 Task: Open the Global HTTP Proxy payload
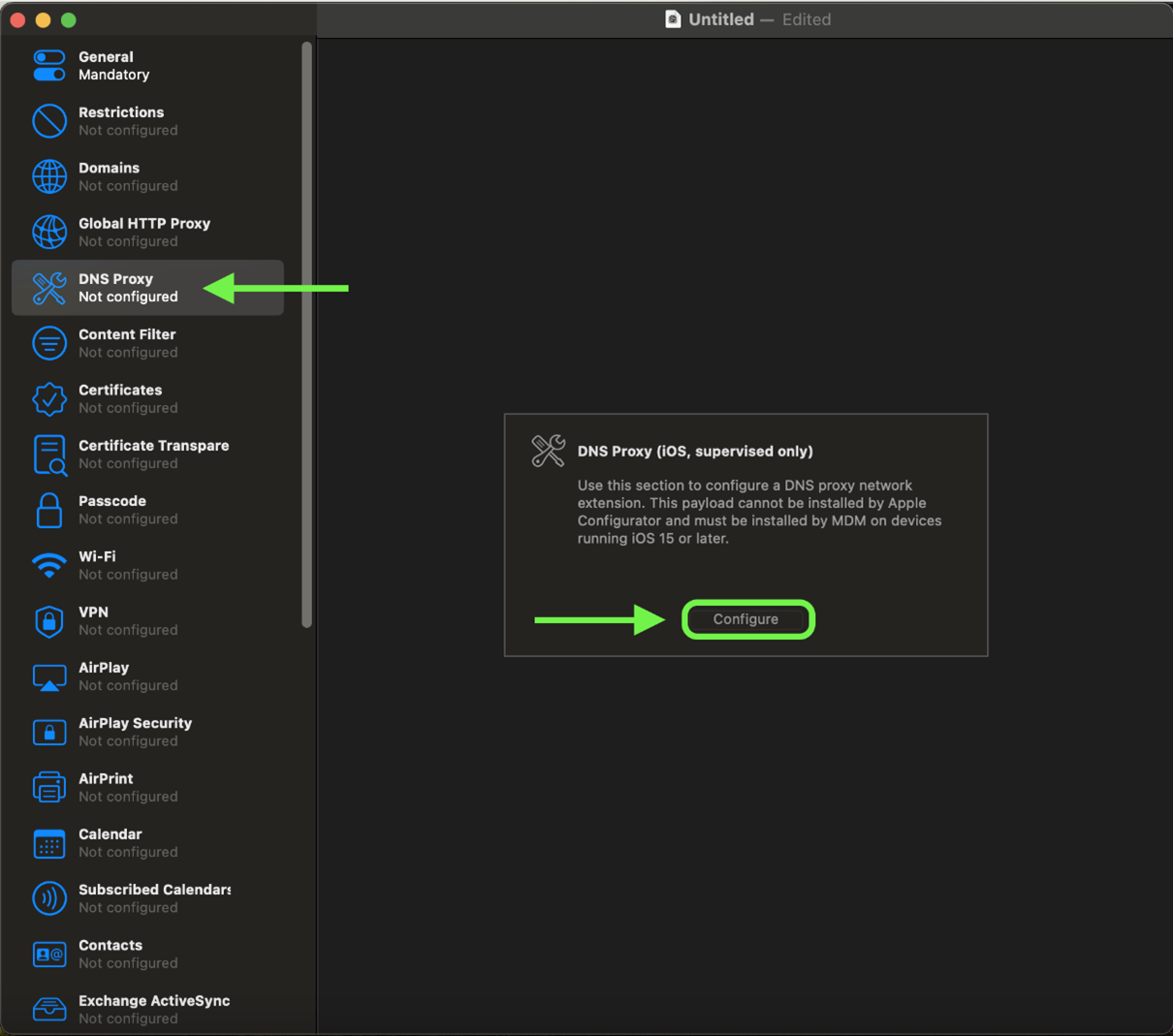[147, 232]
